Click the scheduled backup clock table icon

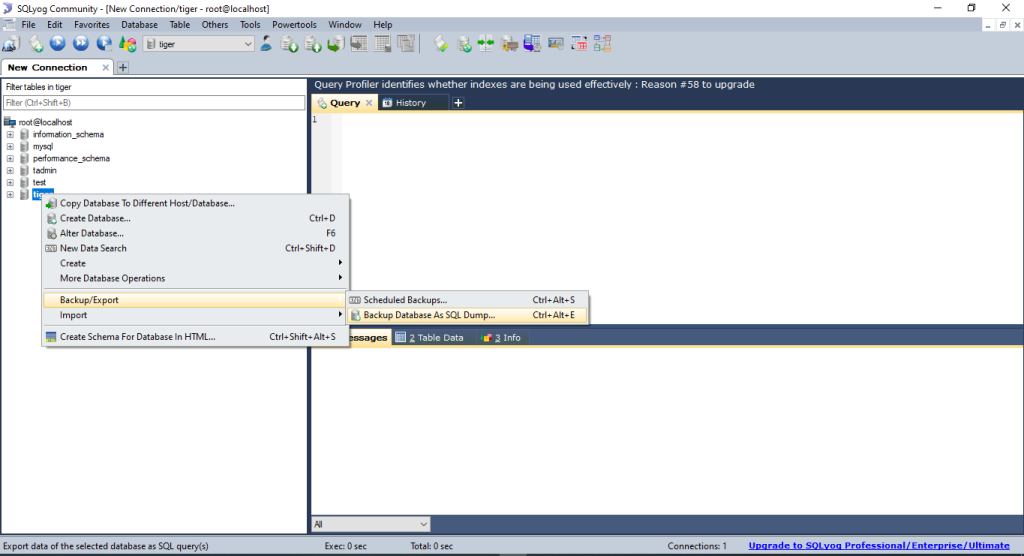click(x=532, y=44)
